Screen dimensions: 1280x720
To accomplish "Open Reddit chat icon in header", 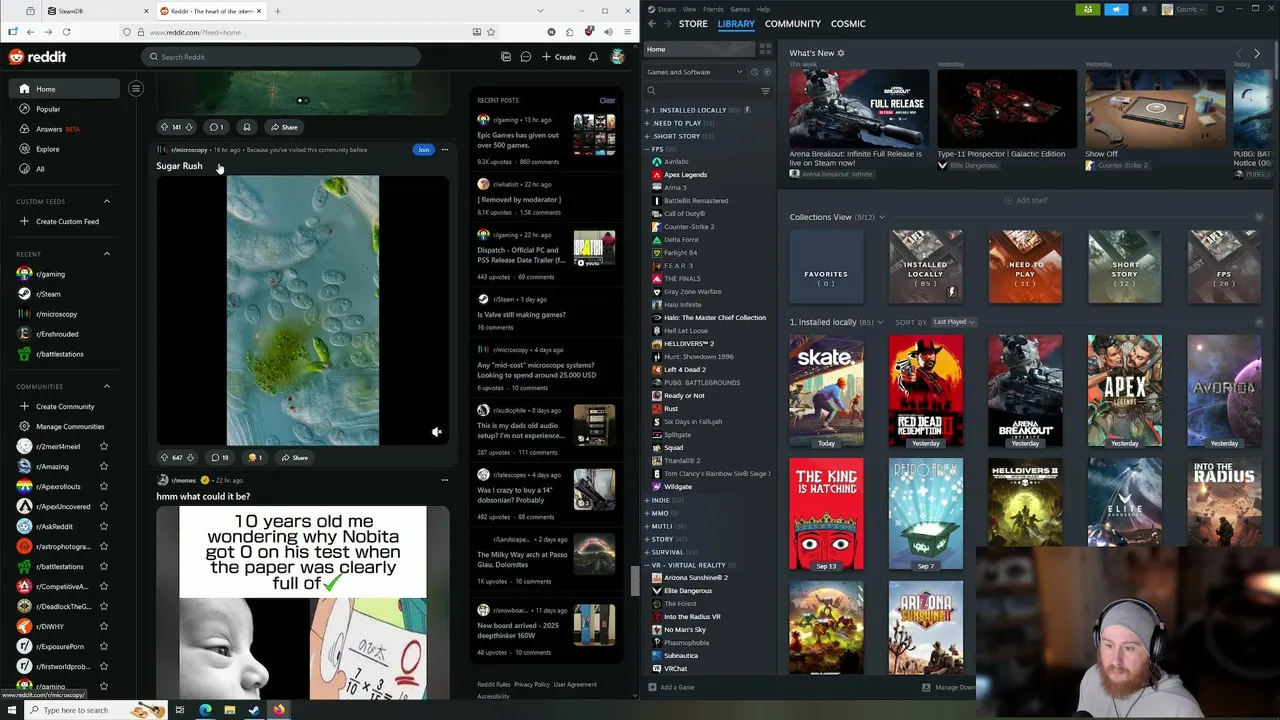I will coord(525,57).
